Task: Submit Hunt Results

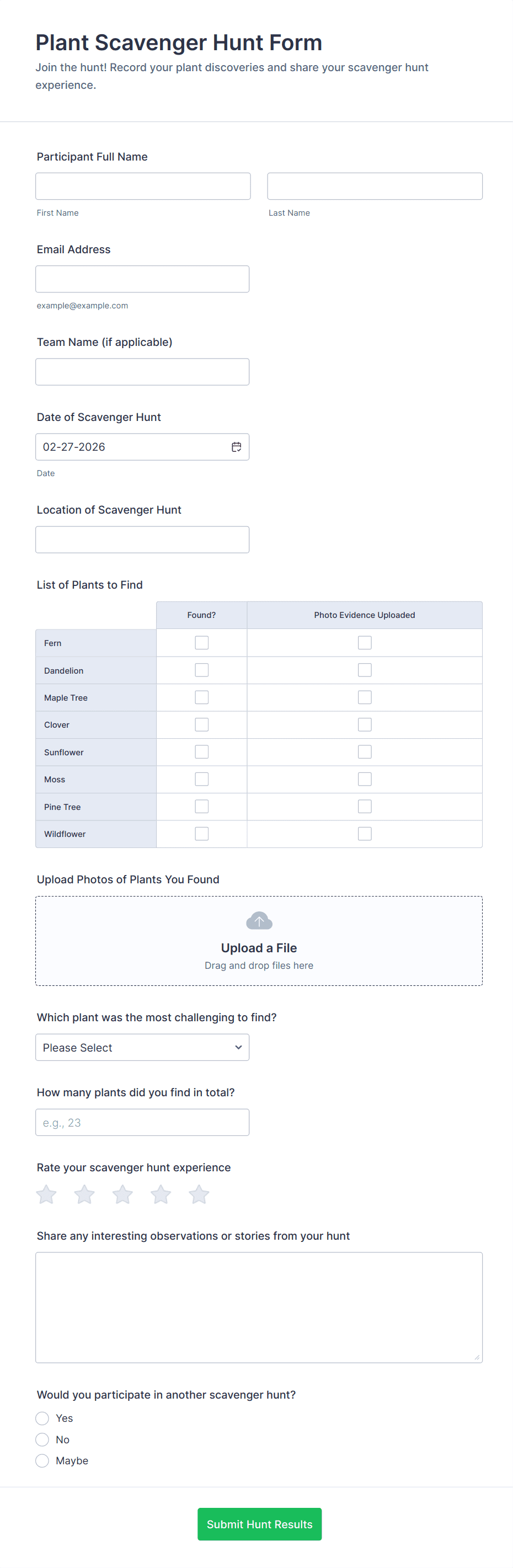Action: (259, 1524)
